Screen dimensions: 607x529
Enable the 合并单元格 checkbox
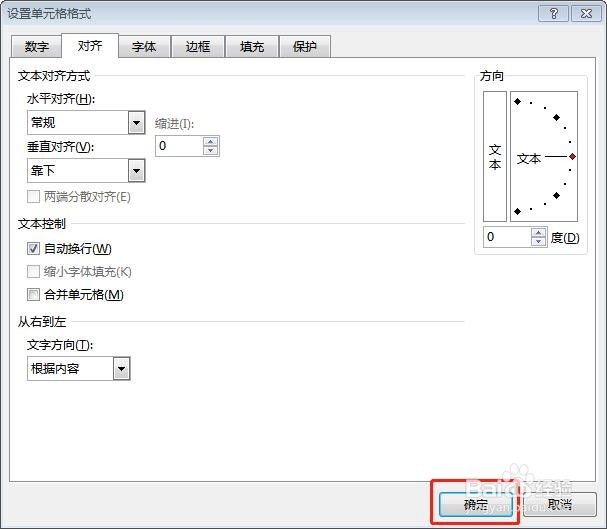33,295
